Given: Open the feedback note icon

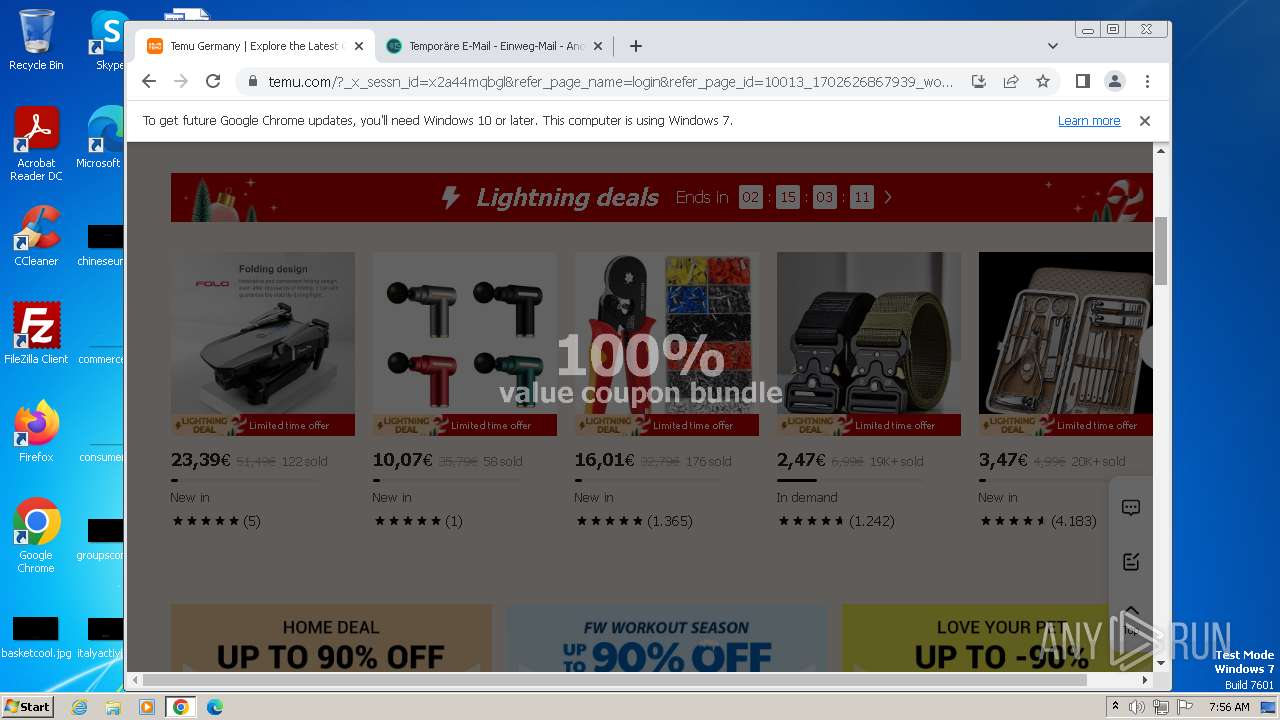Looking at the screenshot, I should (1131, 562).
